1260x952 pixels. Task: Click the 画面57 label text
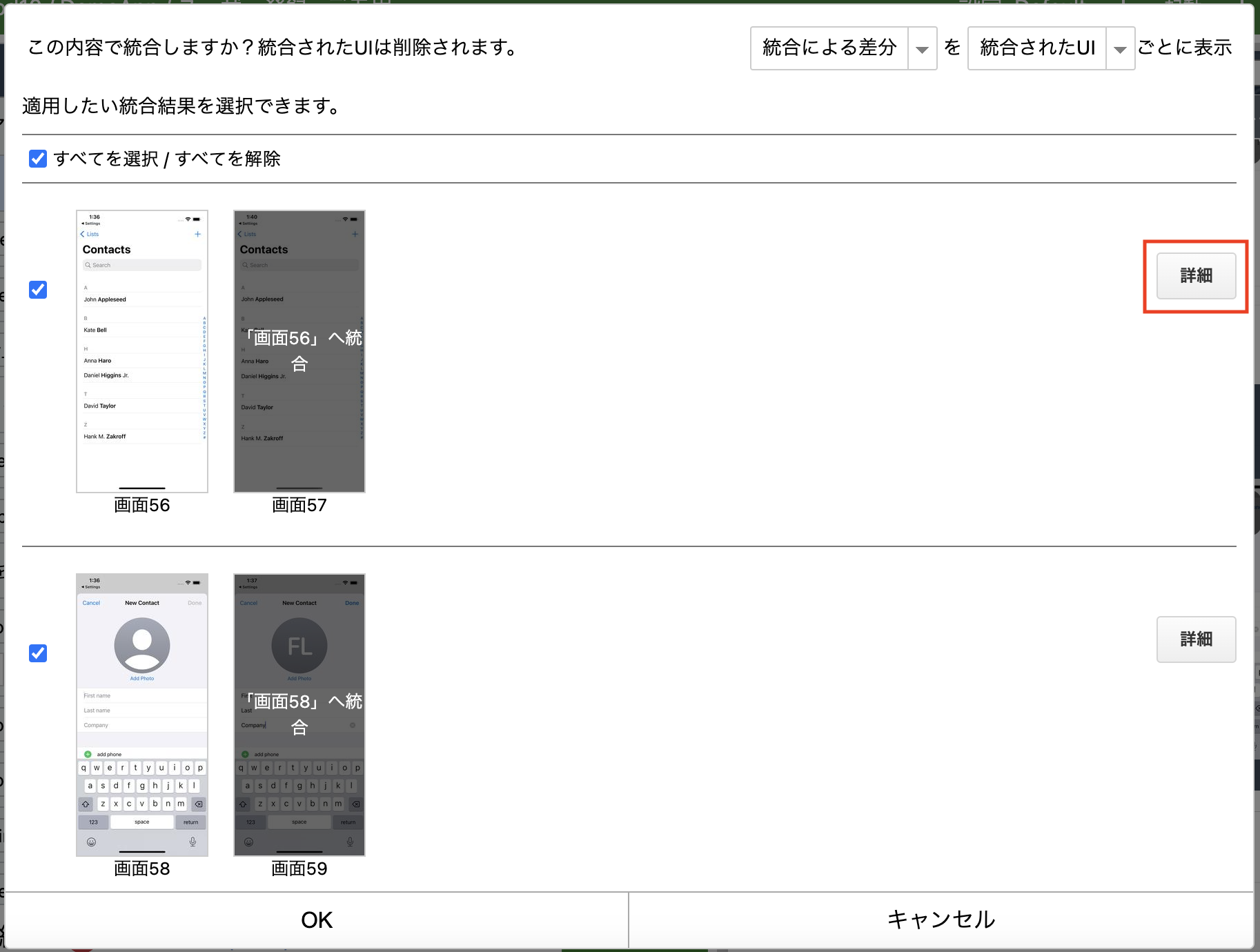(x=299, y=505)
